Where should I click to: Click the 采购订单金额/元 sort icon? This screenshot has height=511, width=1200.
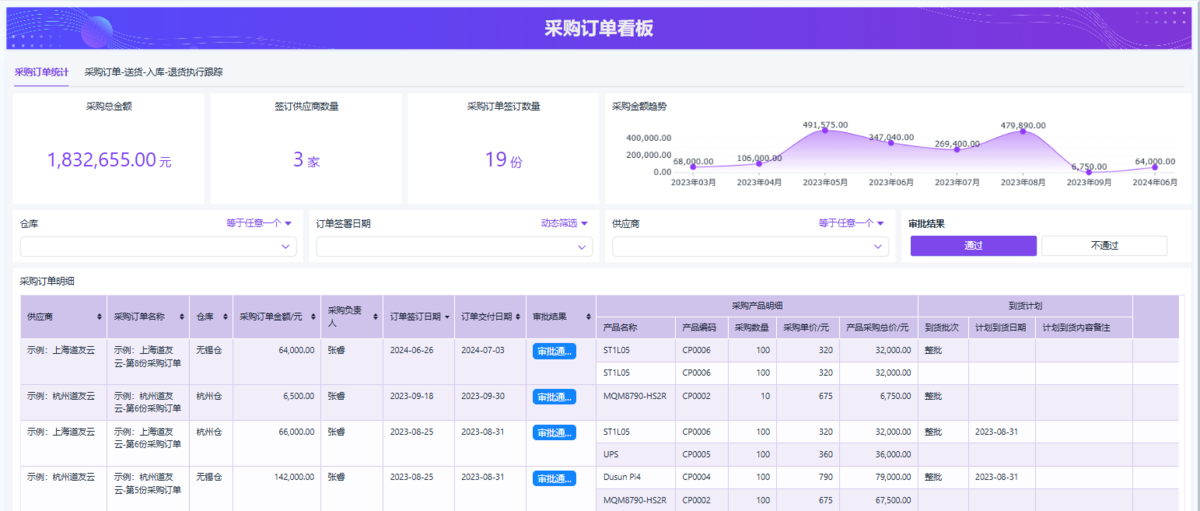pyautogui.click(x=310, y=317)
